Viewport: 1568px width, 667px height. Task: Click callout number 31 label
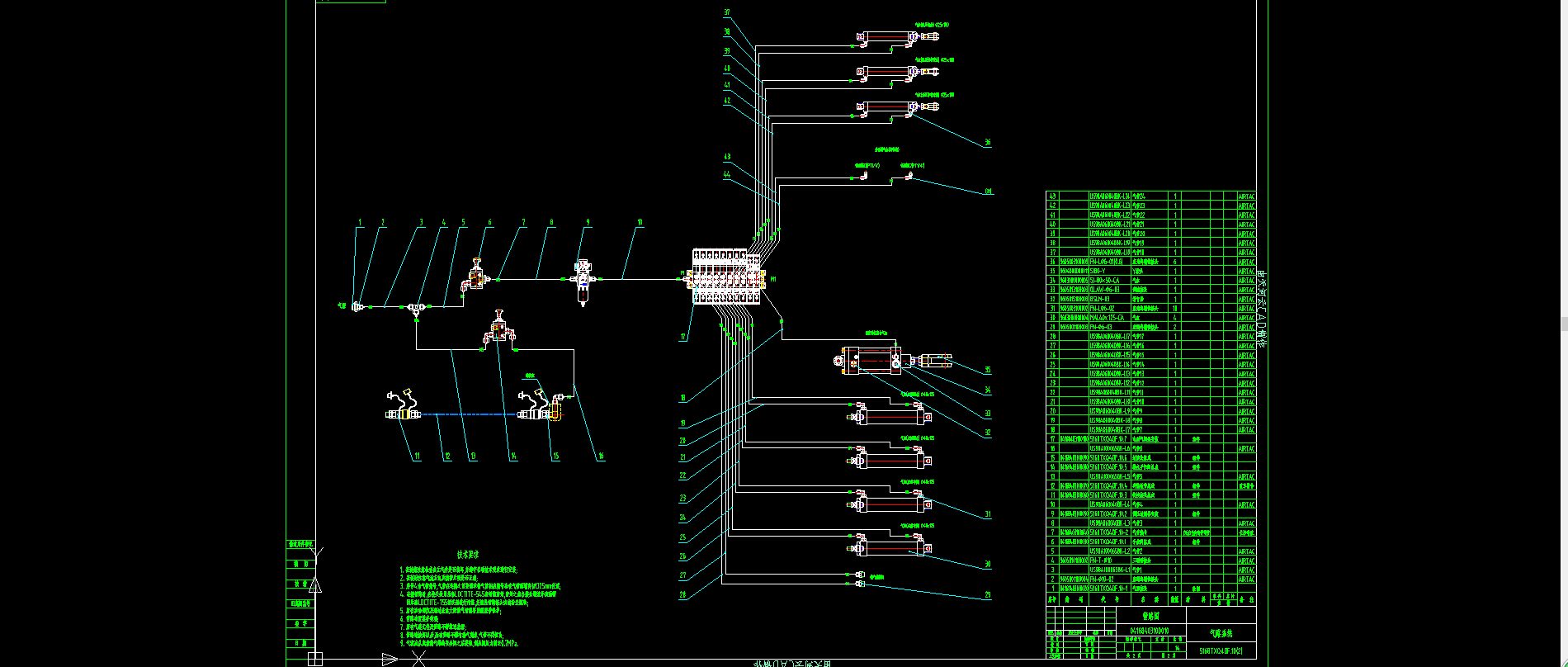click(x=987, y=514)
